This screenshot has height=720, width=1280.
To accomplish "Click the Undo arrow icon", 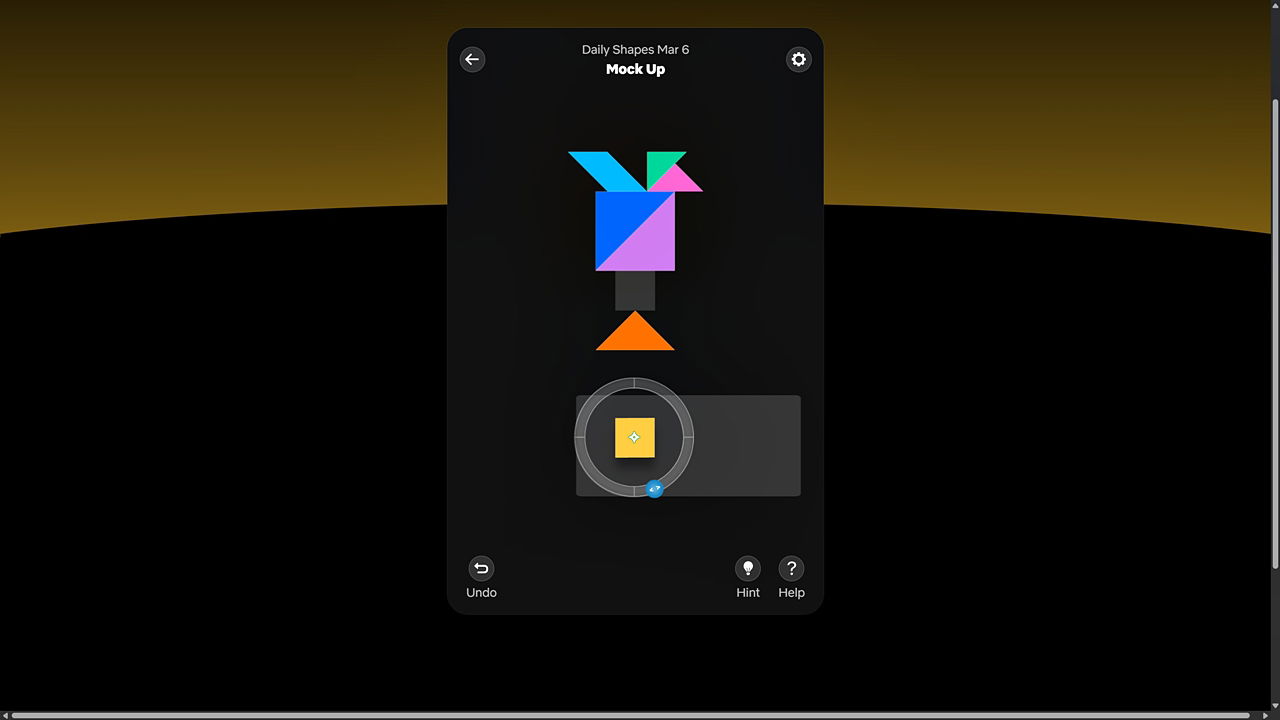I will [x=481, y=568].
